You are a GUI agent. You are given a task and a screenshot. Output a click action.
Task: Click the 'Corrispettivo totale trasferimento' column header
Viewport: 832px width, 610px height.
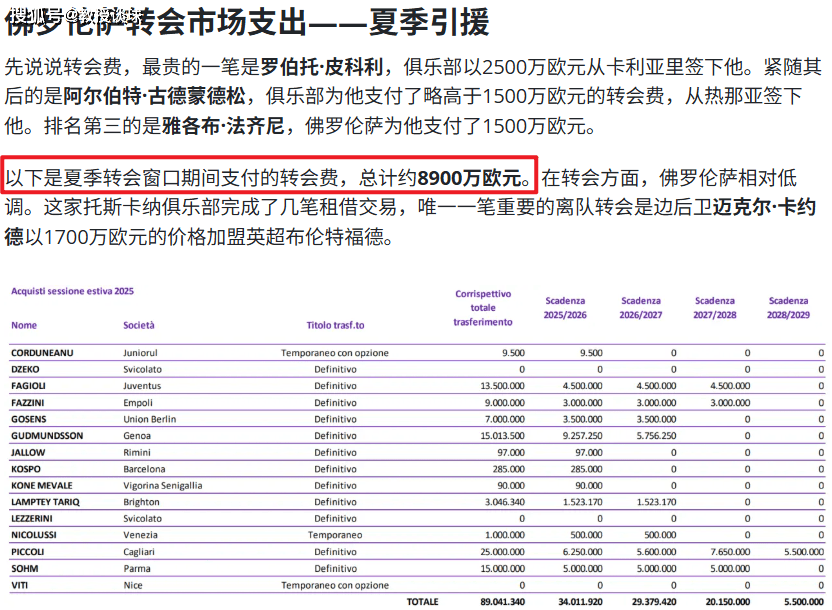tap(483, 308)
